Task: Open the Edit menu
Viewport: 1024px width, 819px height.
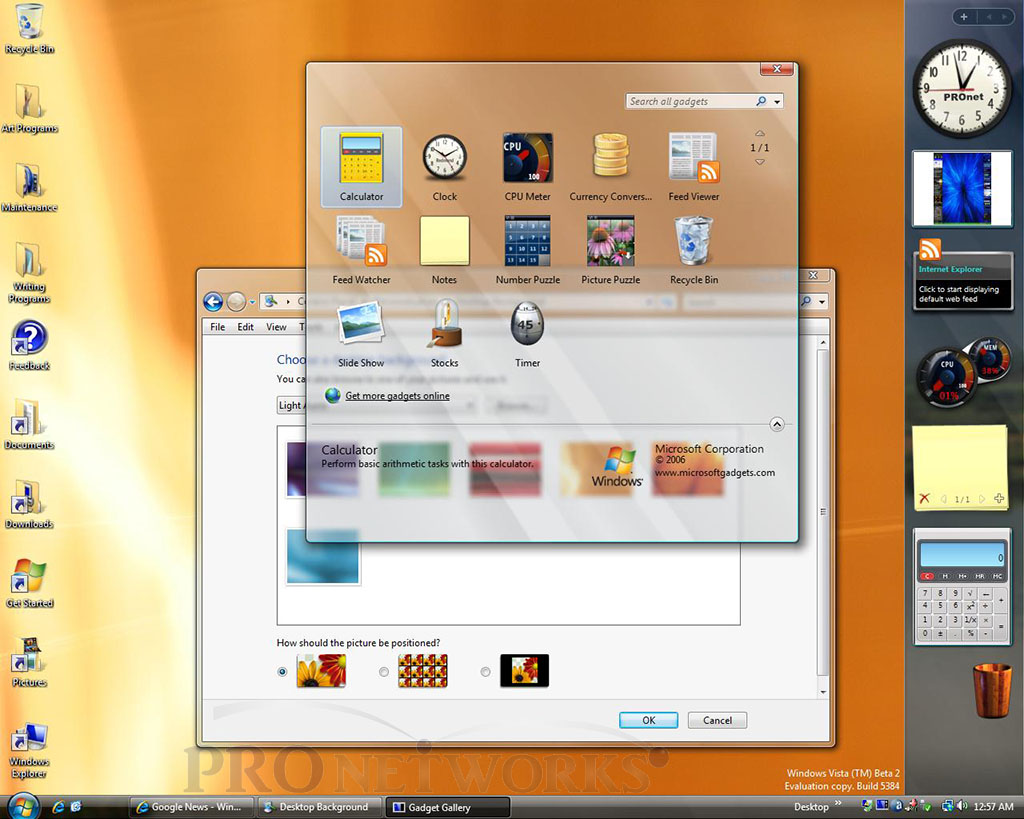Action: [245, 327]
